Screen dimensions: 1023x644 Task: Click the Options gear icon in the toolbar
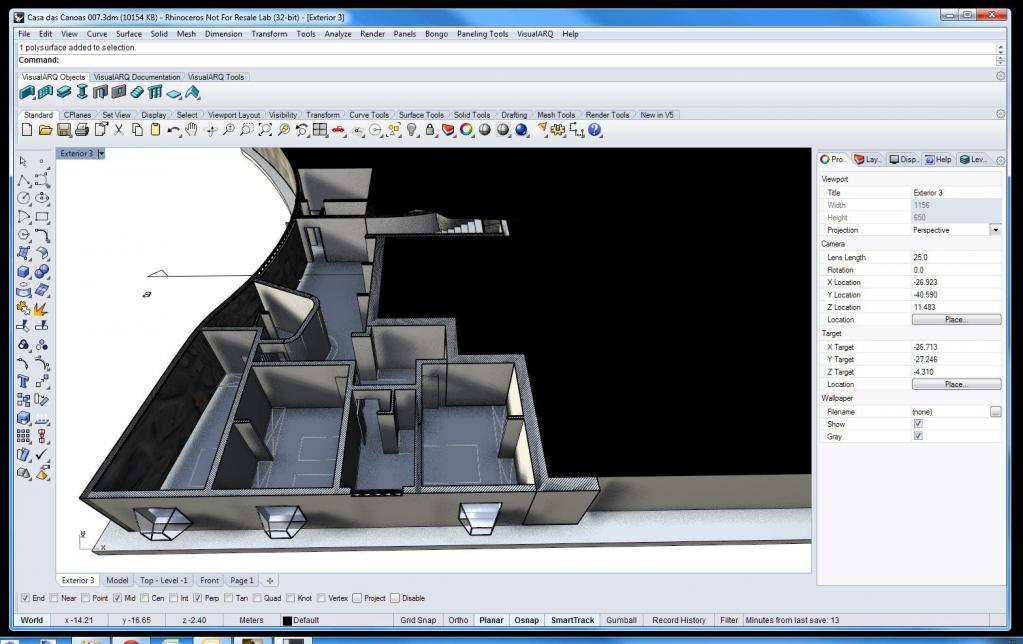tap(558, 130)
